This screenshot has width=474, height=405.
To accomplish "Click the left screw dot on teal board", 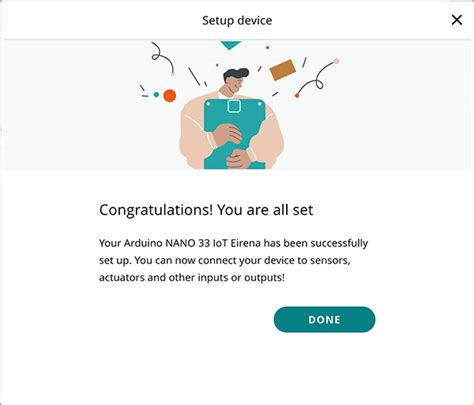I will pyautogui.click(x=208, y=104).
